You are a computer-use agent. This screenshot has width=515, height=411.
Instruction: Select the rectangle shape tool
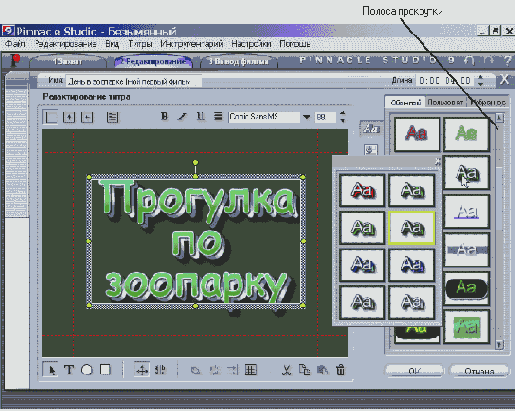click(105, 370)
